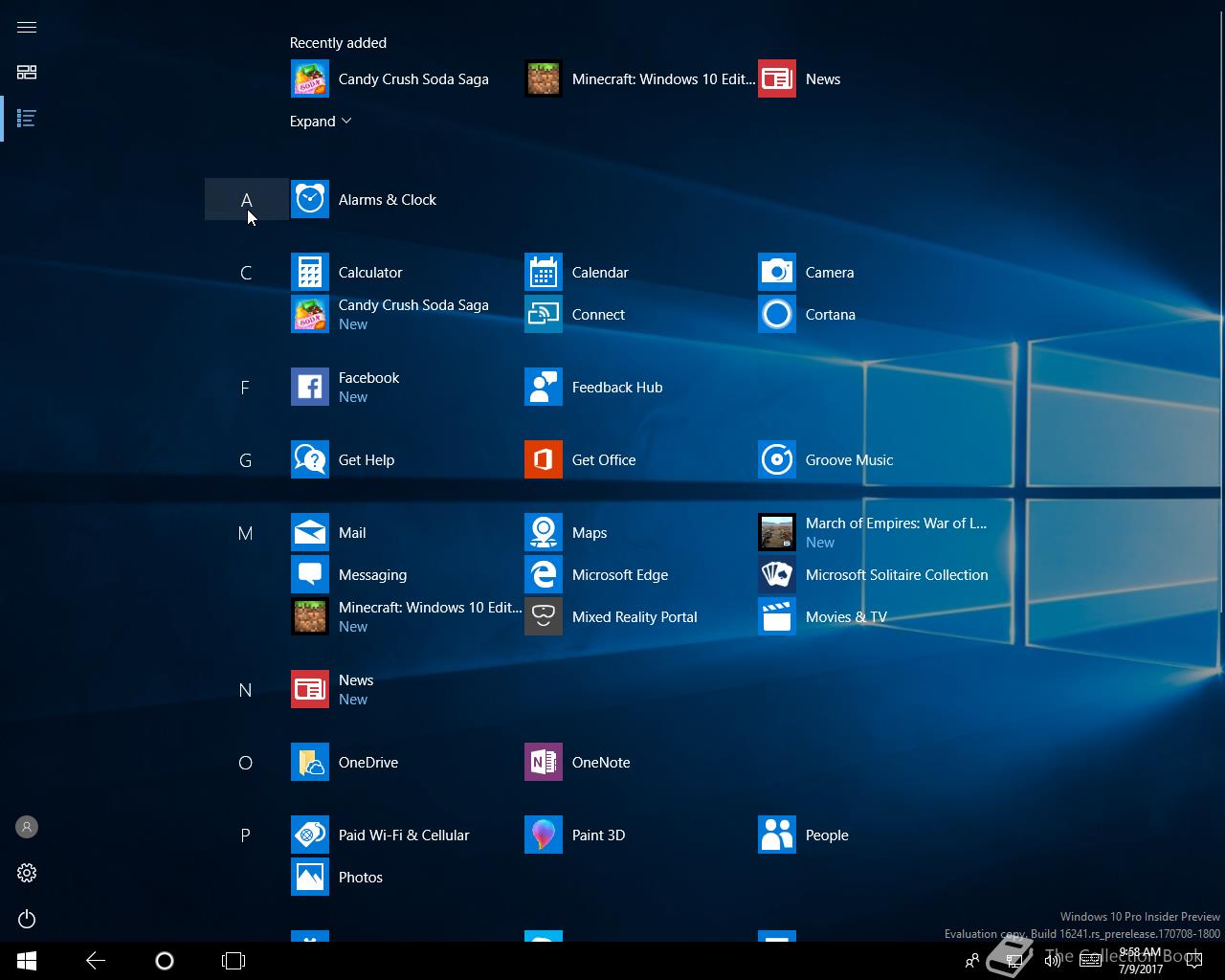Open News in Recently added
The width and height of the screenshot is (1225, 980).
tap(872, 78)
